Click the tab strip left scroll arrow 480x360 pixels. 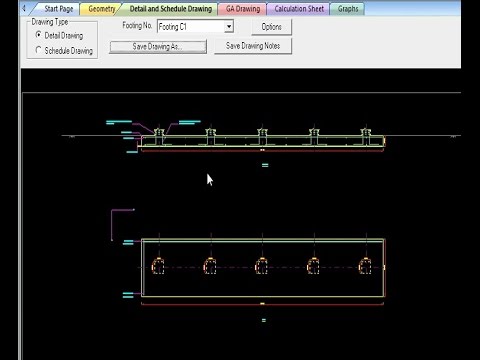tap(24, 8)
